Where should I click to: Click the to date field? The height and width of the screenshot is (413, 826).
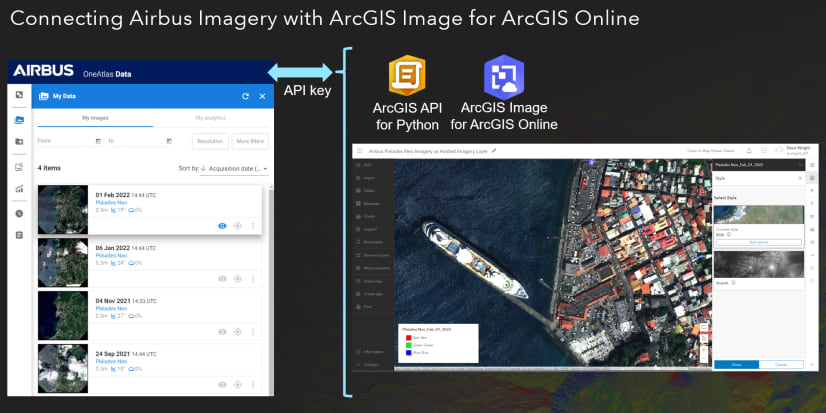[140, 141]
